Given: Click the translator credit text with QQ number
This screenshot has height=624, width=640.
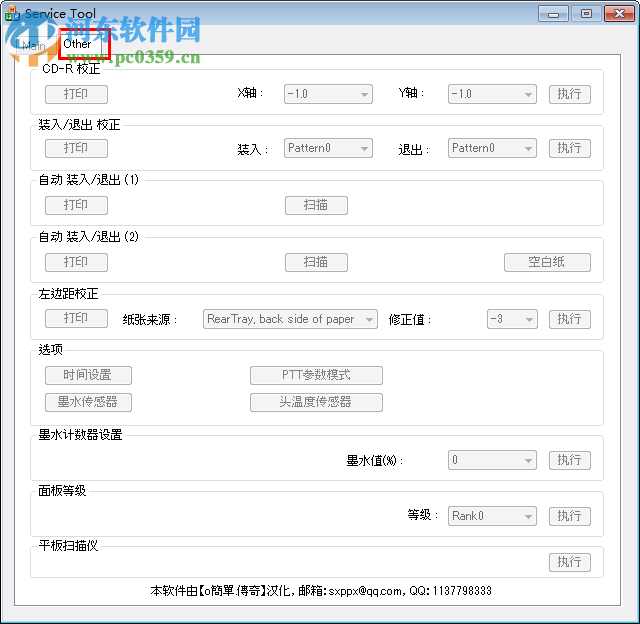Looking at the screenshot, I should click(x=321, y=591).
